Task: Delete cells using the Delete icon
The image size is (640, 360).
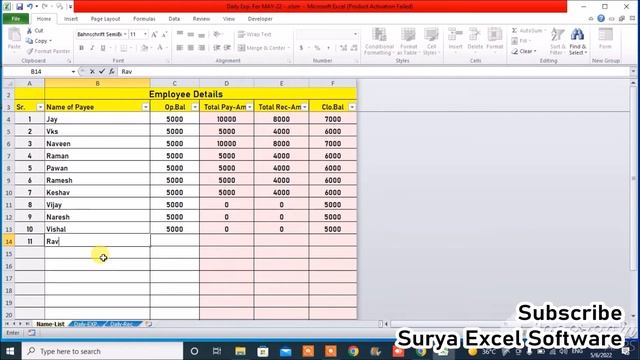Action: [x=475, y=40]
